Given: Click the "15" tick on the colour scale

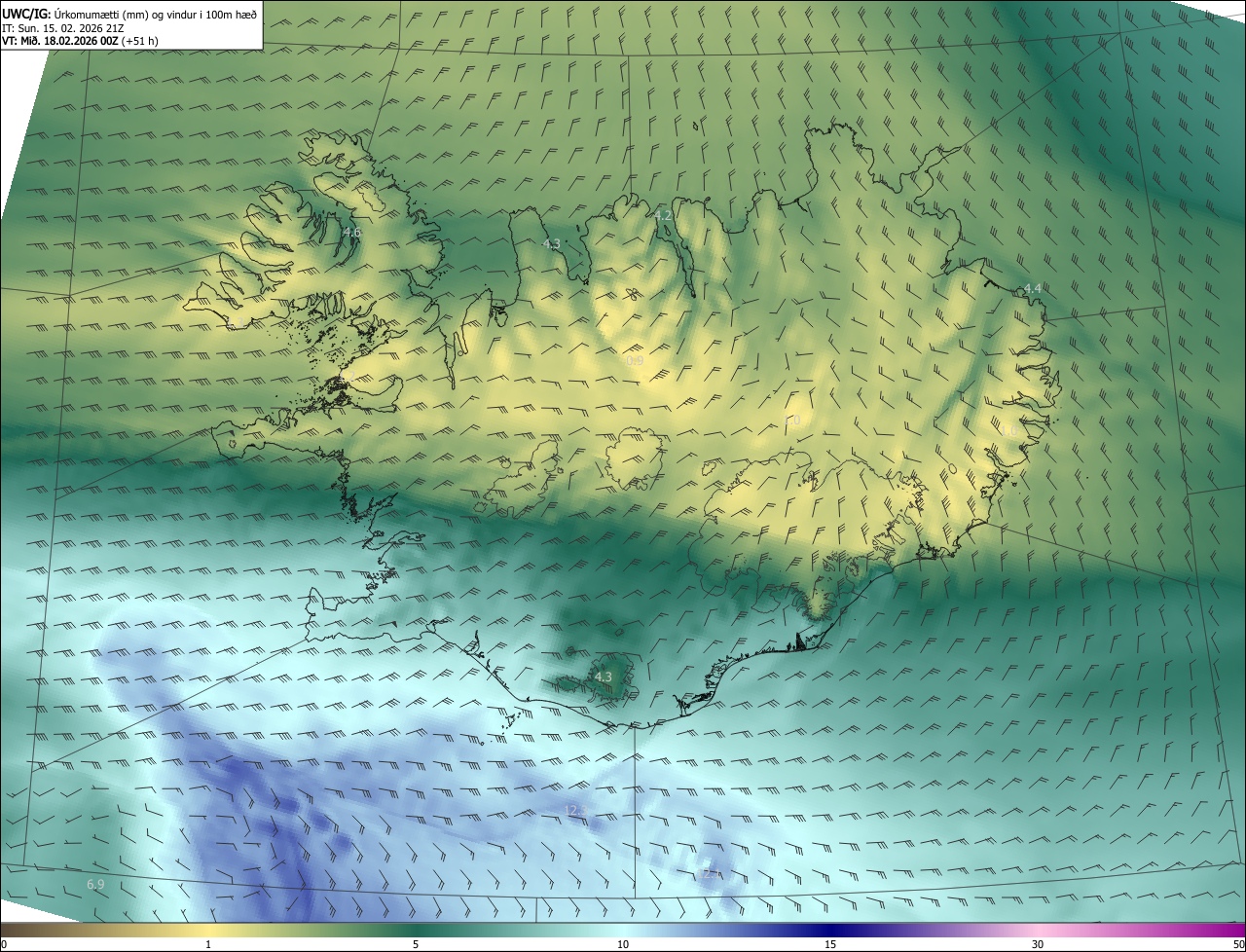Looking at the screenshot, I should coord(830,944).
